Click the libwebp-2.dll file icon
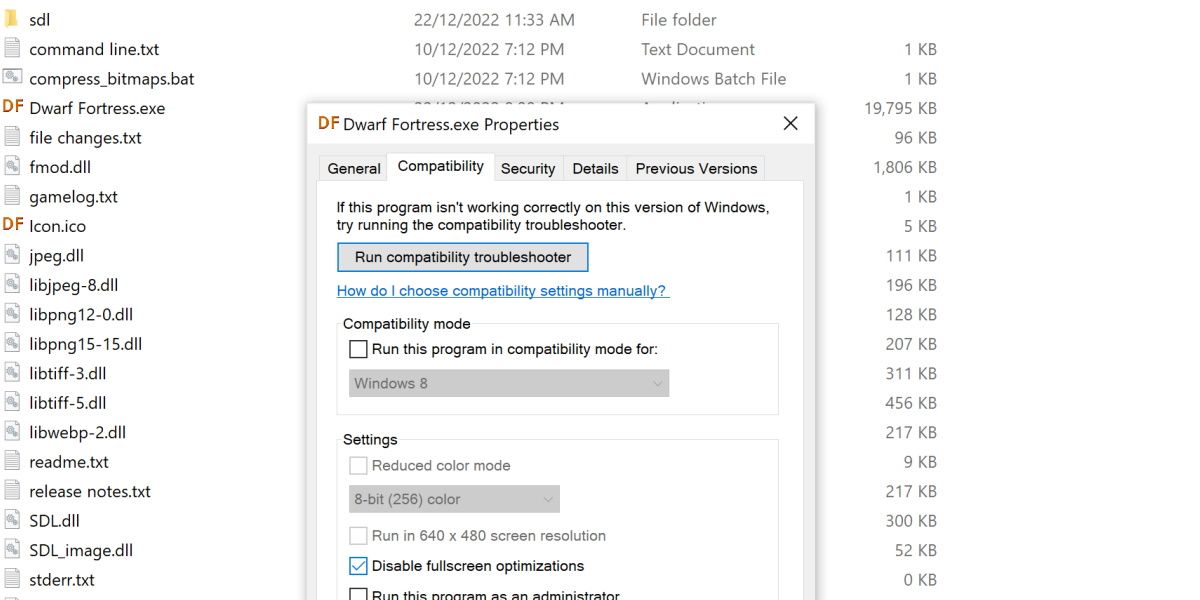1200x600 pixels. pyautogui.click(x=12, y=432)
